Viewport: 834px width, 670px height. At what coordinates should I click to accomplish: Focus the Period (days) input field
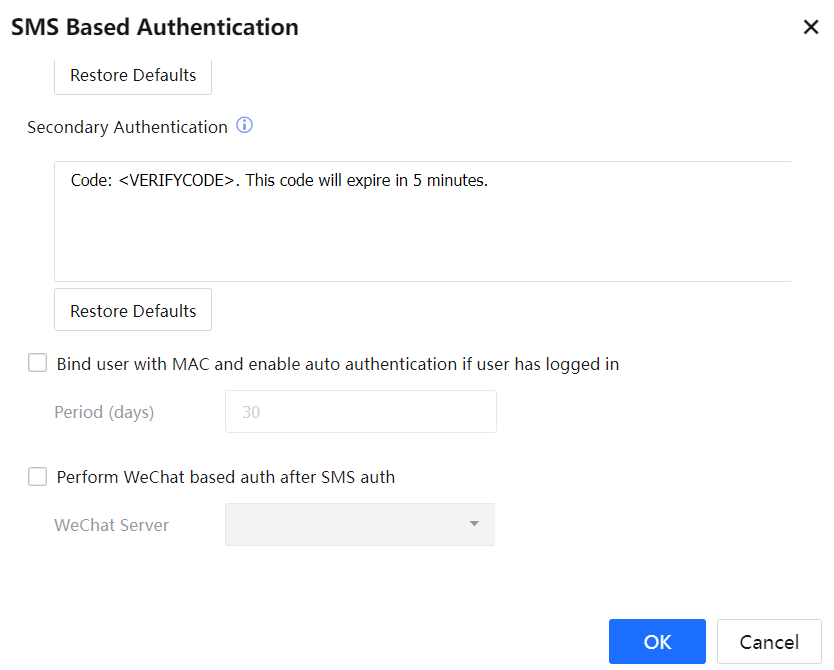tap(360, 412)
